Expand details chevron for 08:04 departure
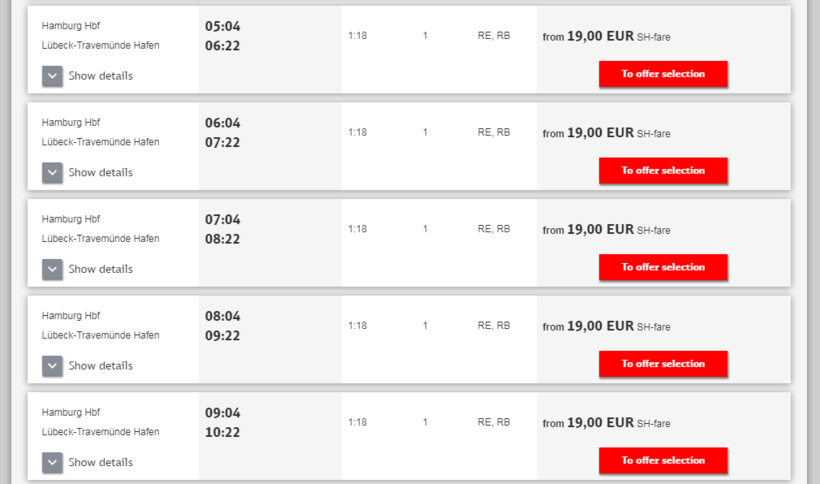Screen dimensions: 820x484 click(53, 366)
